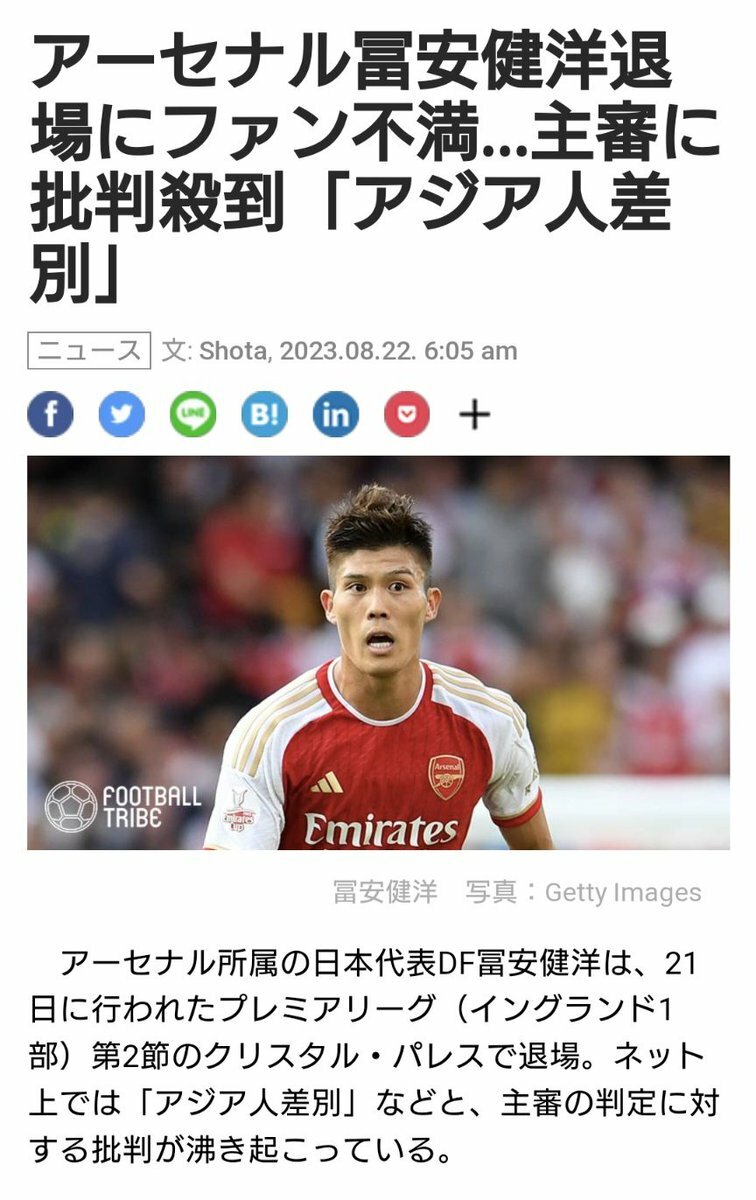The width and height of the screenshot is (756, 1200).
Task: Open the Tomiyasu Arsenal photo
Action: tap(378, 653)
